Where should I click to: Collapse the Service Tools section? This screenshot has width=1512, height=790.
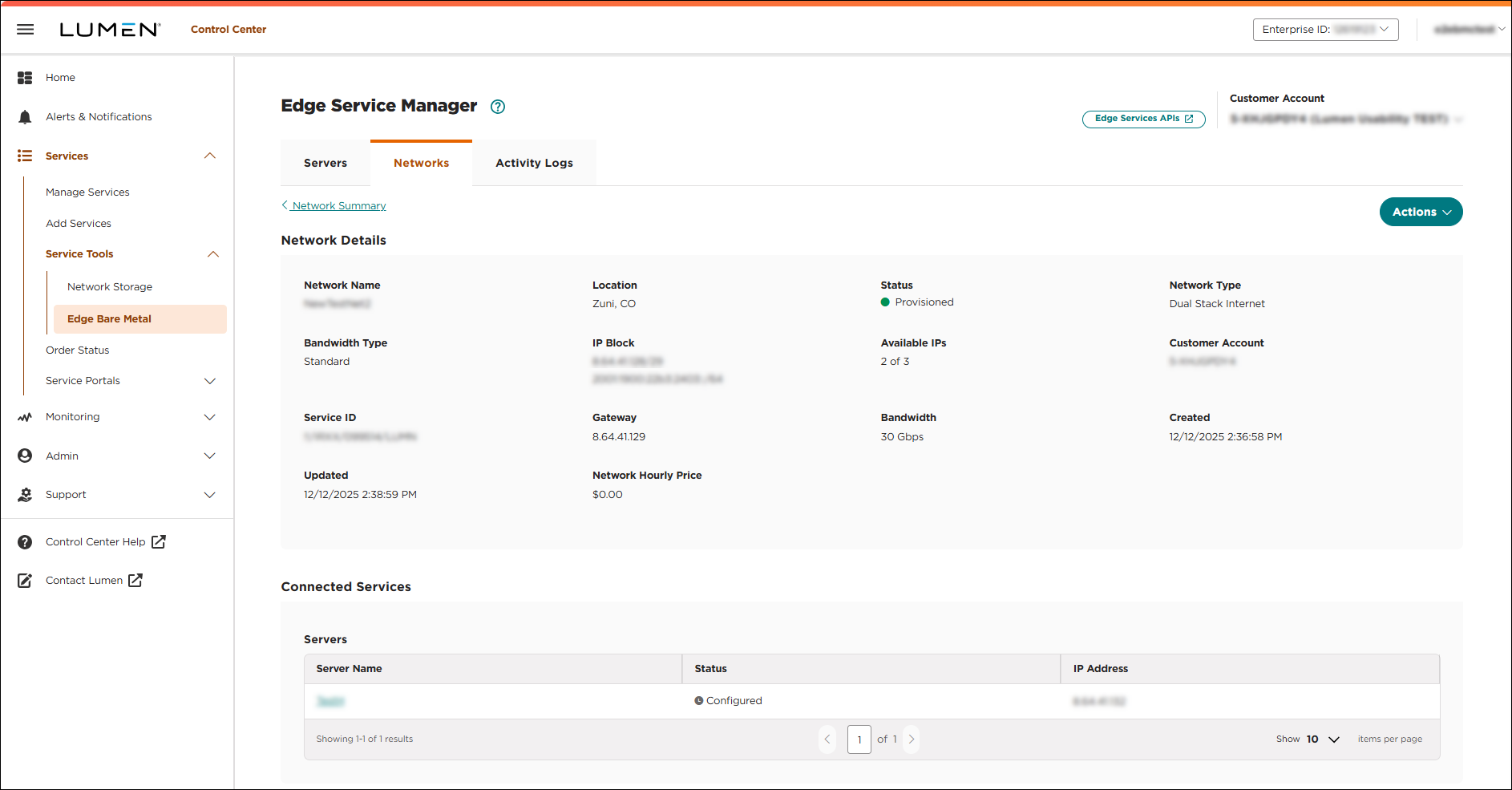click(x=213, y=254)
